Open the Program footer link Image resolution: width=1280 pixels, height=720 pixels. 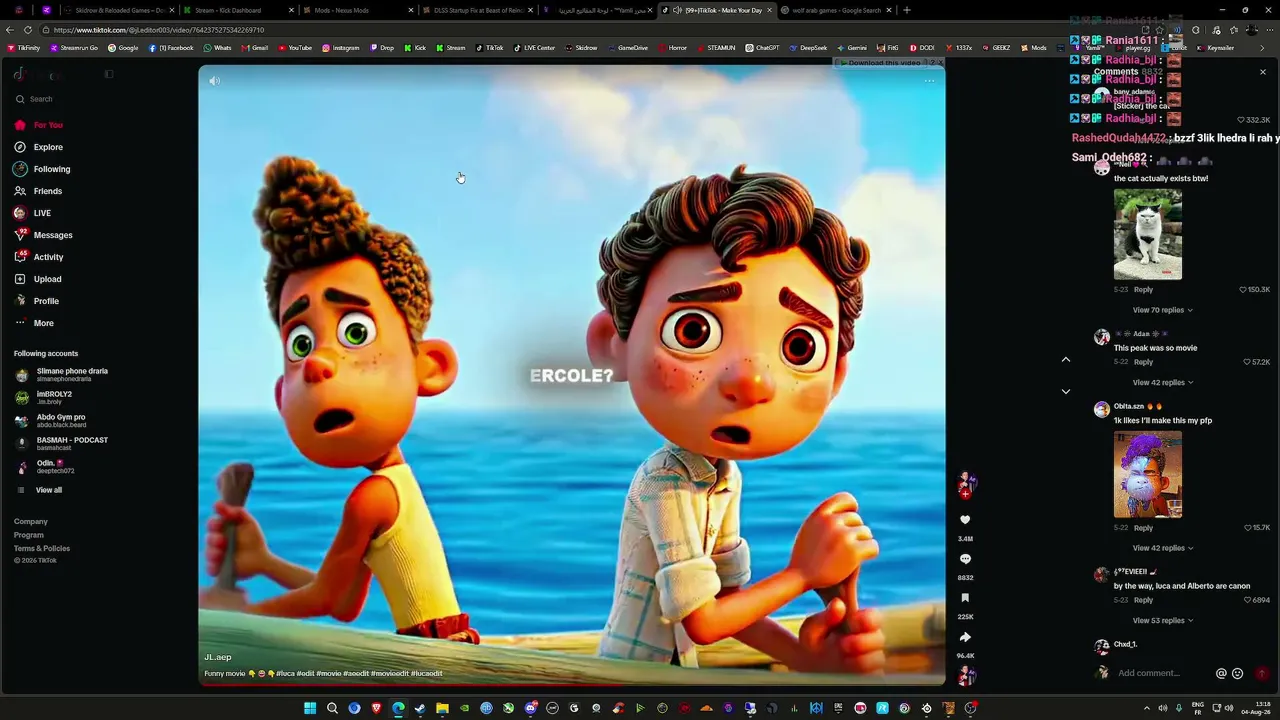point(29,535)
